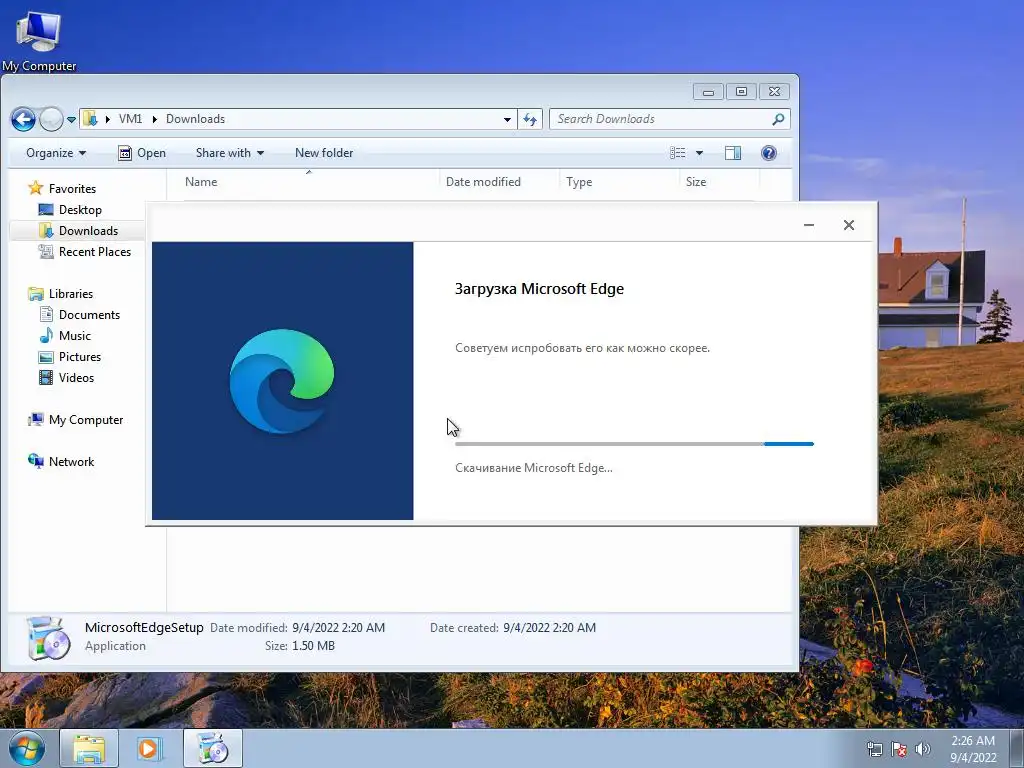
Task: Launch Windows Media Player from taskbar
Action: click(x=148, y=748)
